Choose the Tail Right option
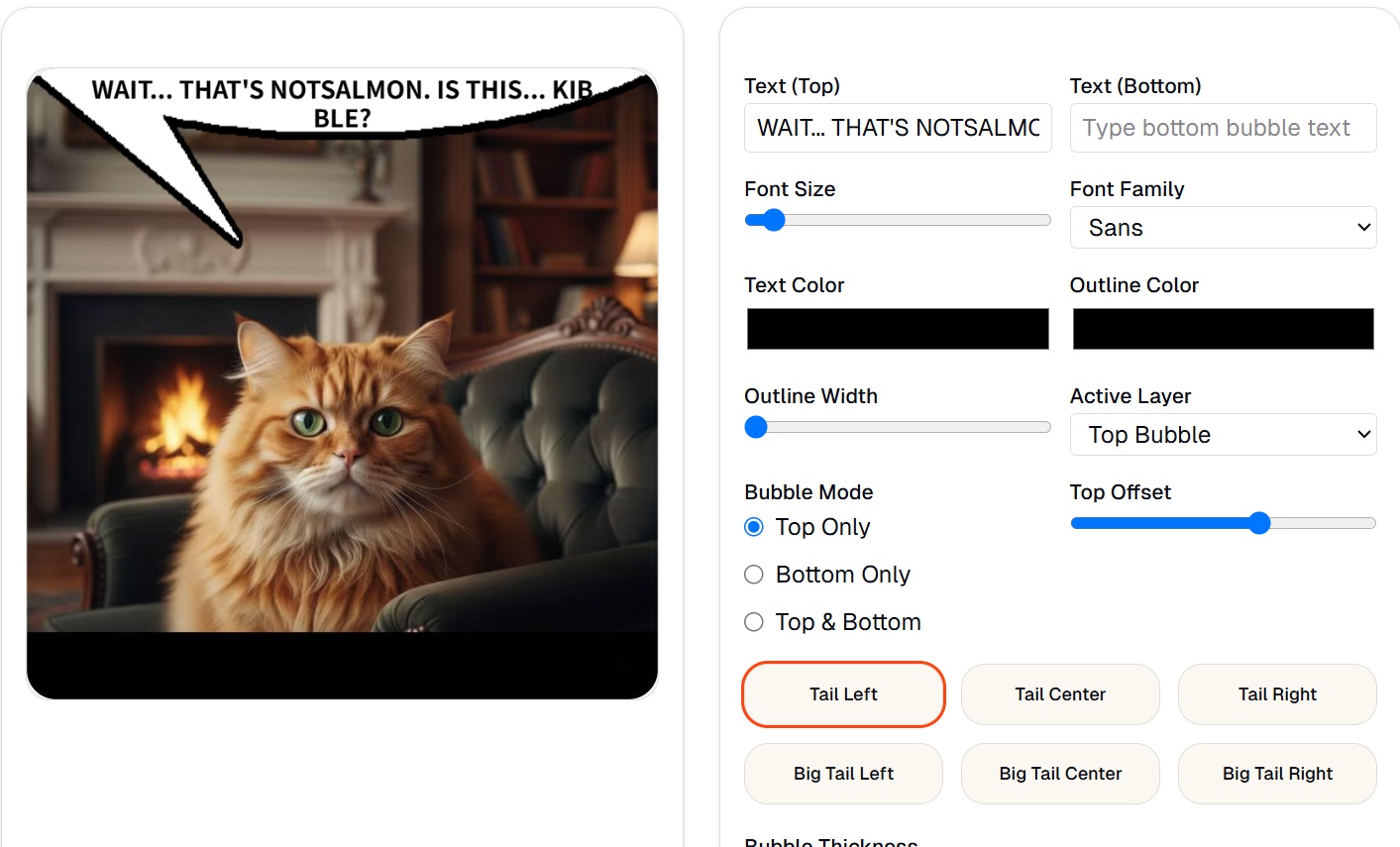Screen dimensions: 1400x847 1277,694
